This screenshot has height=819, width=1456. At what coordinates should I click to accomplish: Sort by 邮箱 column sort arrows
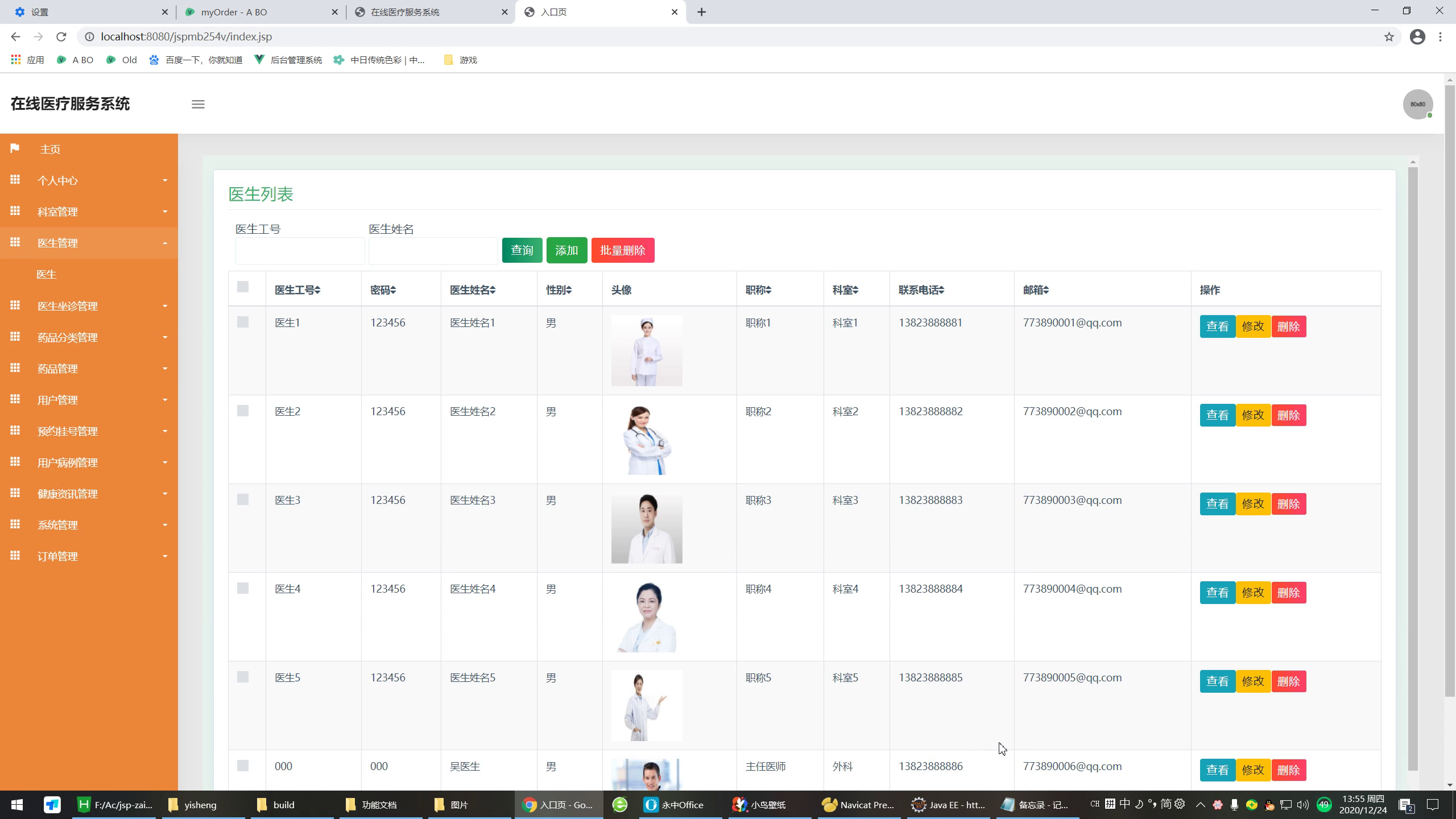pyautogui.click(x=1046, y=290)
